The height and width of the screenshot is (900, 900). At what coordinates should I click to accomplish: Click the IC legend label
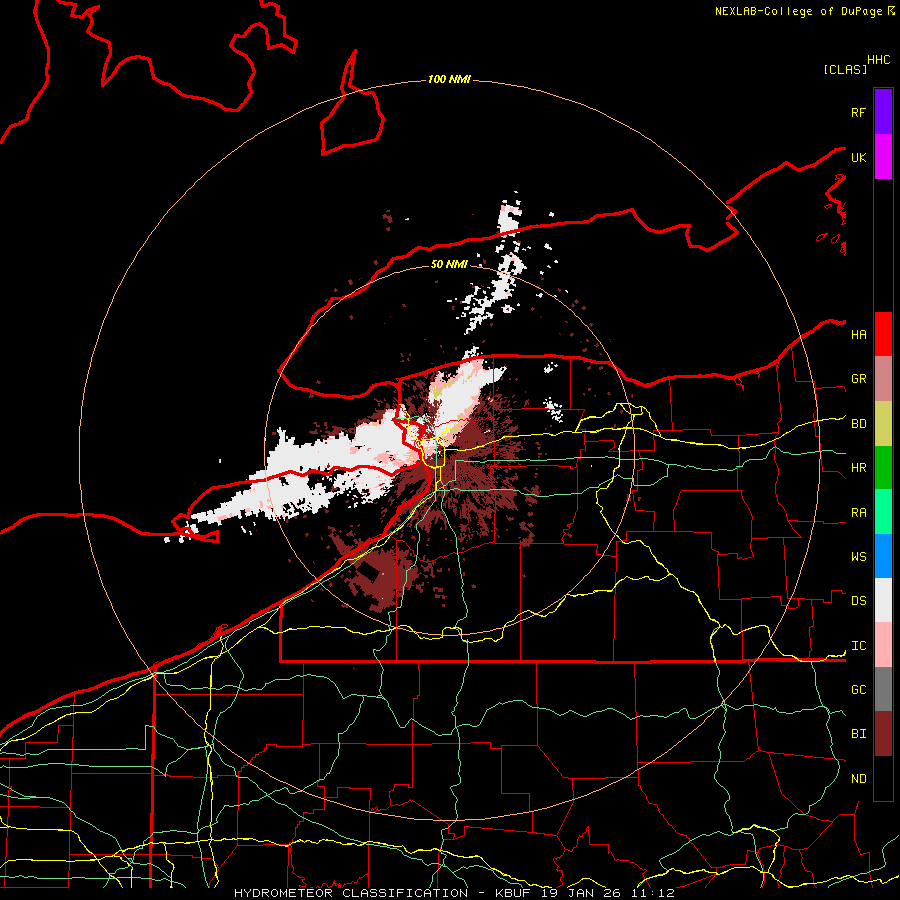click(858, 646)
